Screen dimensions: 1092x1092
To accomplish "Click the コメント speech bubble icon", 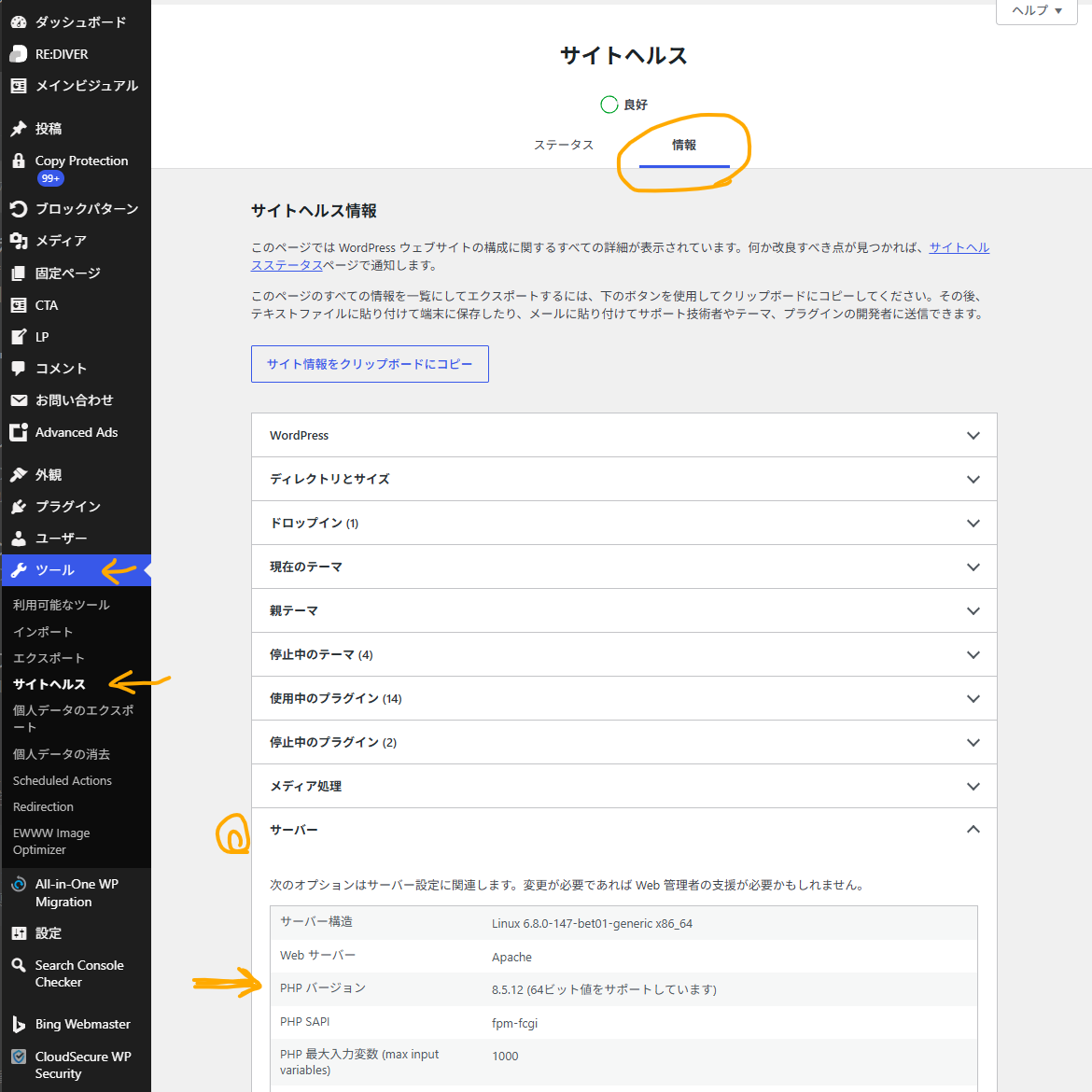I will (19, 369).
